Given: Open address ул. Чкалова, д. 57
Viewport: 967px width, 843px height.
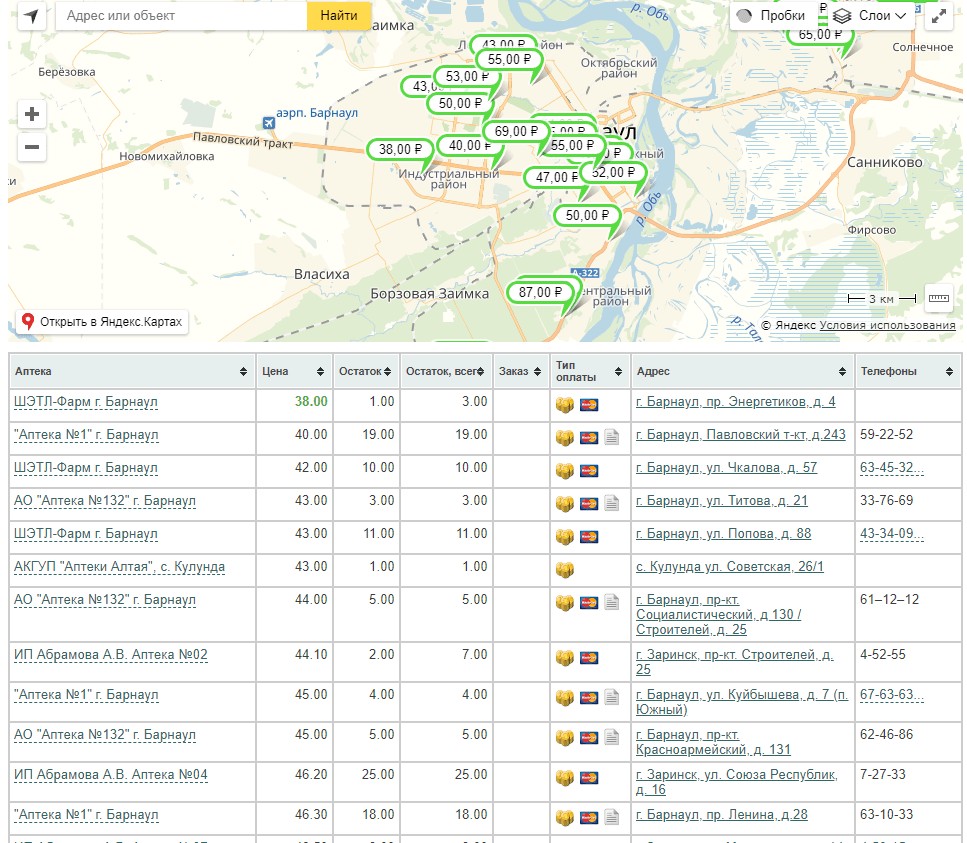Looking at the screenshot, I should coord(726,468).
